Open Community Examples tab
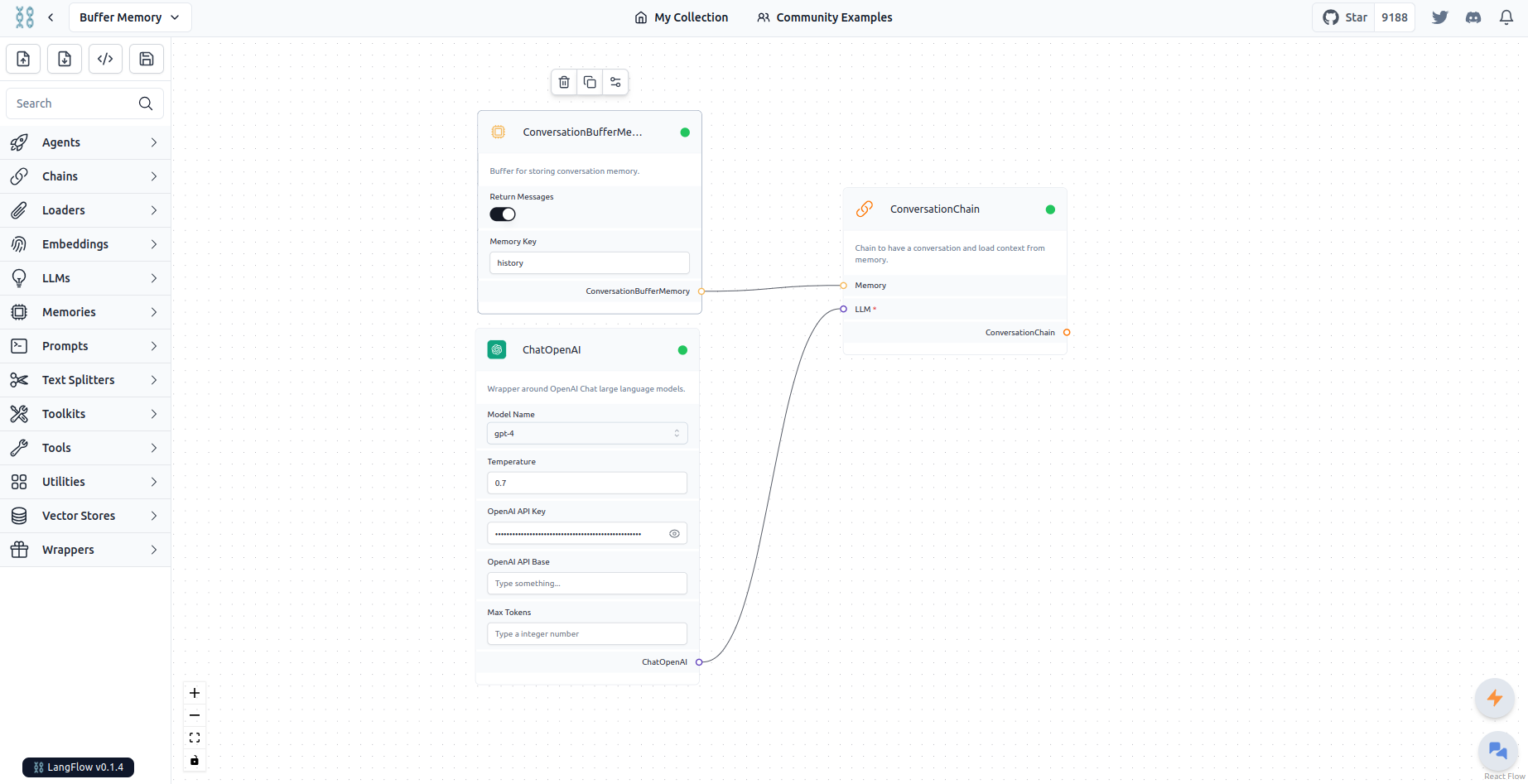This screenshot has width=1528, height=784. point(825,17)
